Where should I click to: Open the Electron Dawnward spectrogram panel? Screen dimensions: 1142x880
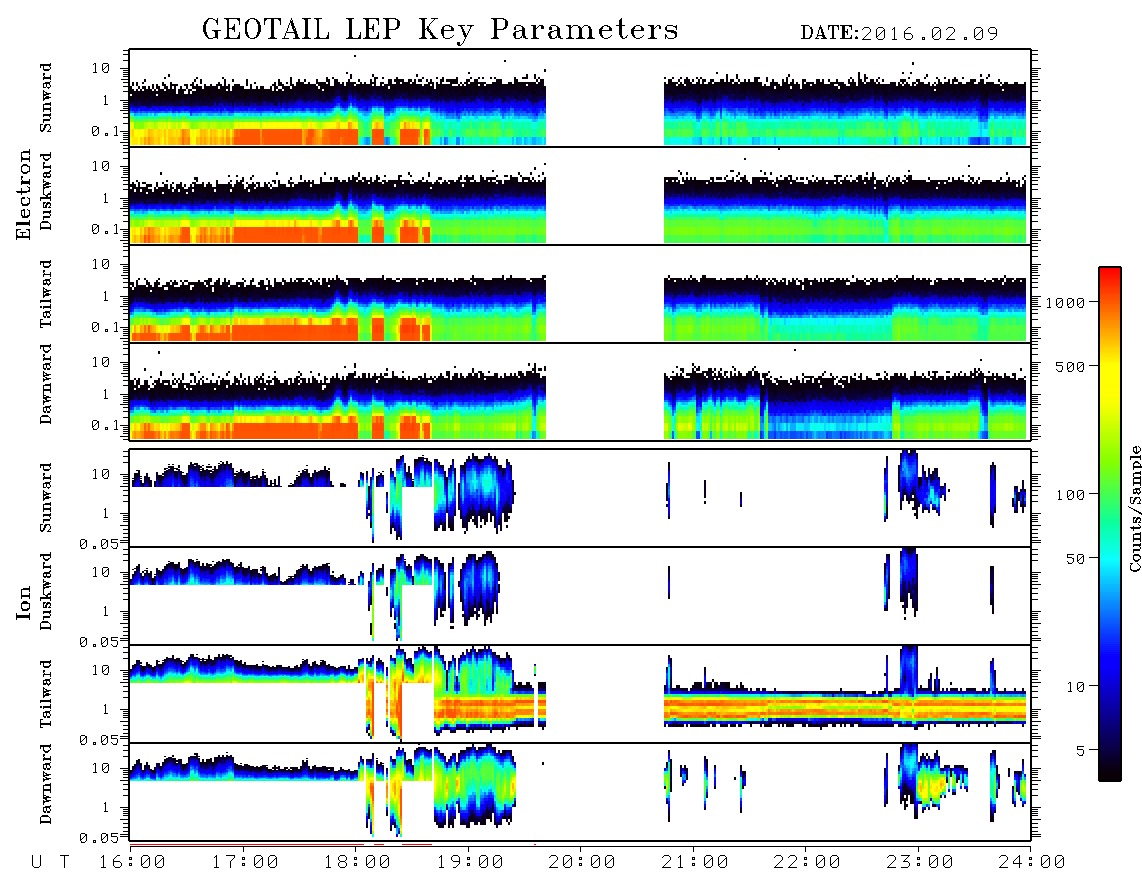pos(580,392)
